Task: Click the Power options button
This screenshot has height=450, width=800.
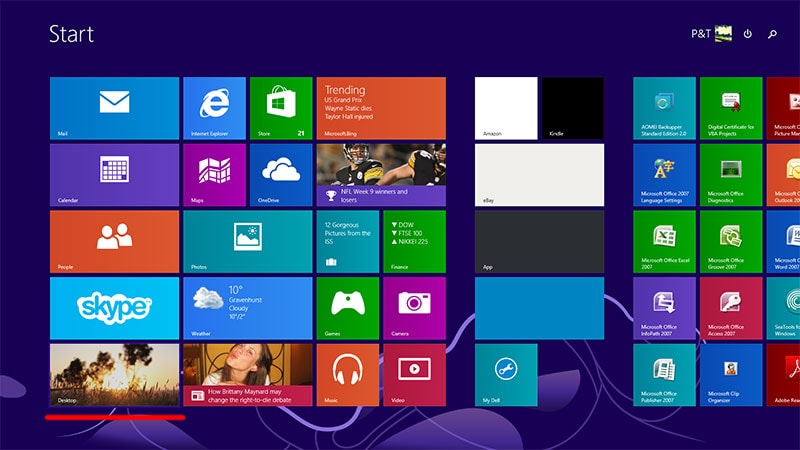Action: point(748,34)
